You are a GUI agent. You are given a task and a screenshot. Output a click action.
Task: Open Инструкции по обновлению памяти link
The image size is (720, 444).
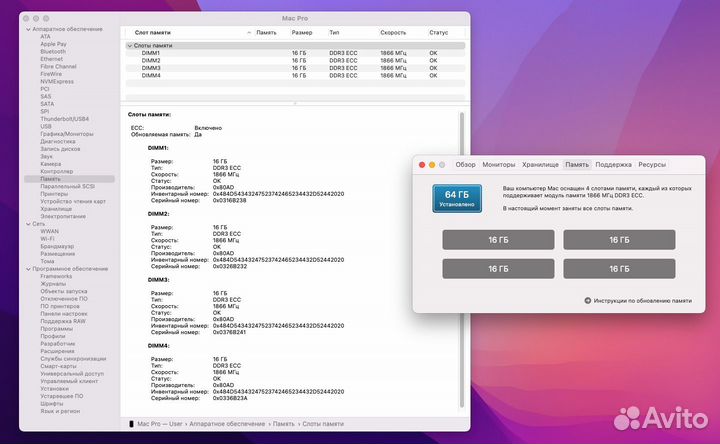642,301
